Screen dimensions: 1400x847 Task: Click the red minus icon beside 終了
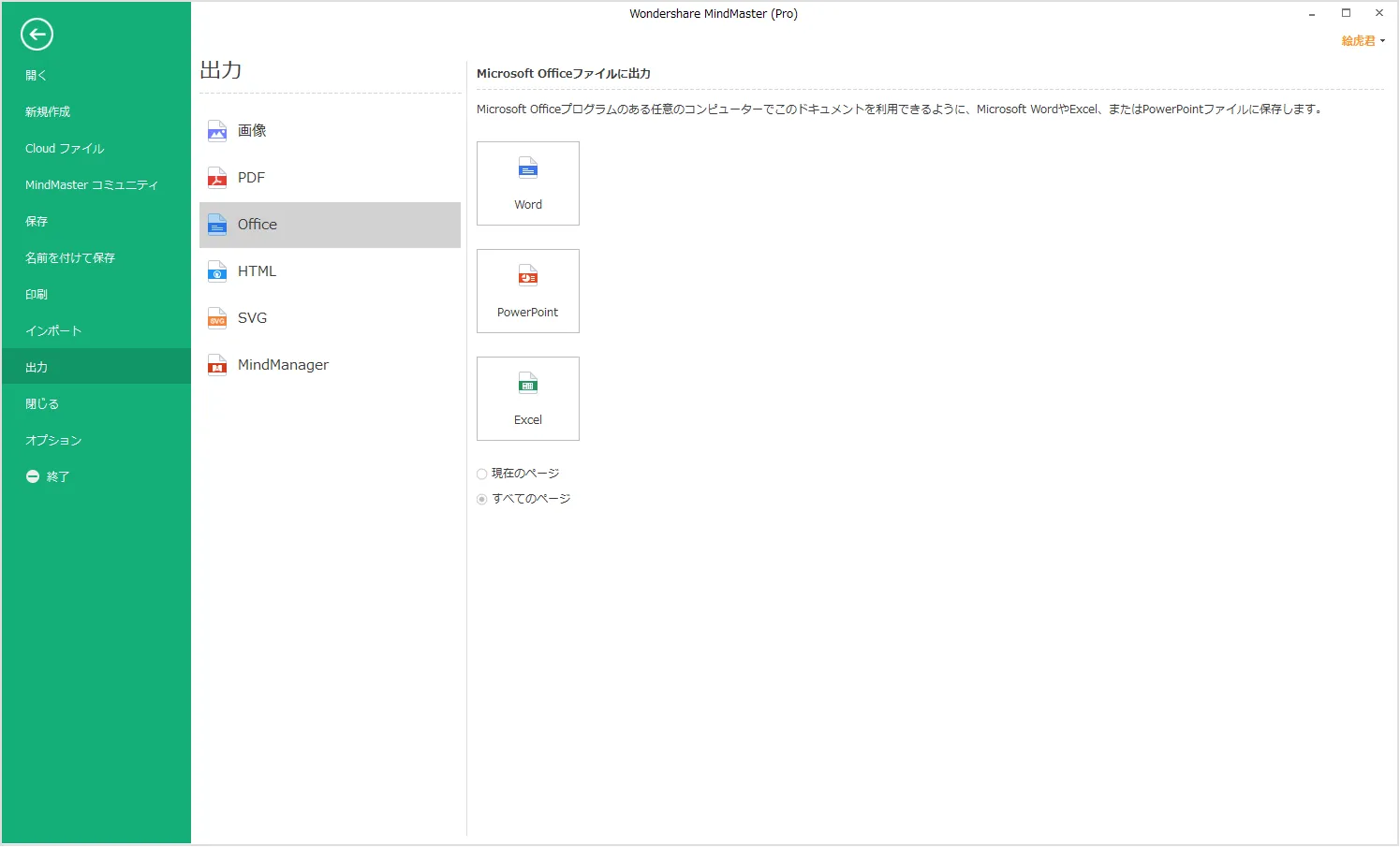pos(33,476)
